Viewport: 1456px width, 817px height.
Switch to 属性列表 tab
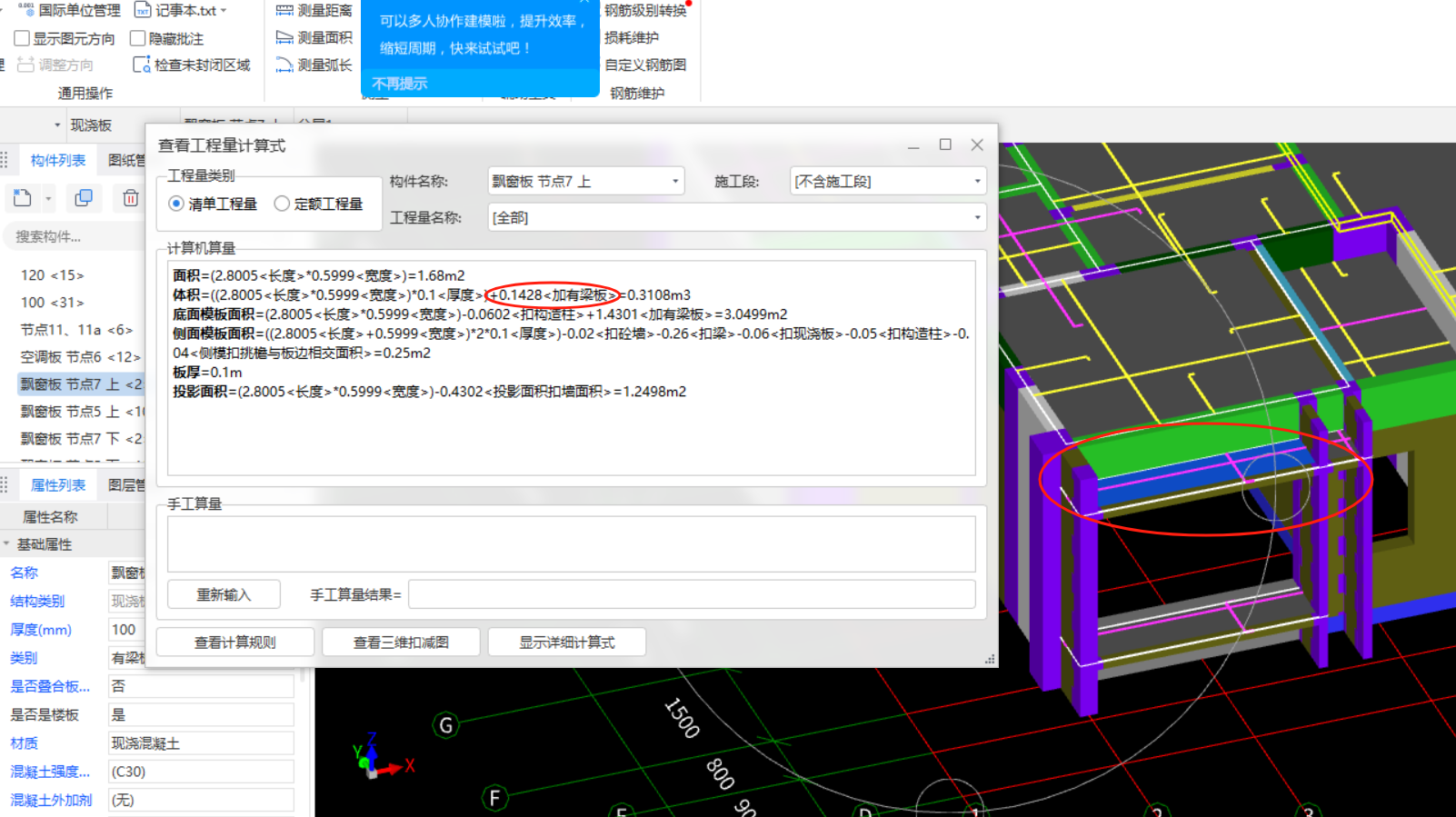tap(58, 485)
